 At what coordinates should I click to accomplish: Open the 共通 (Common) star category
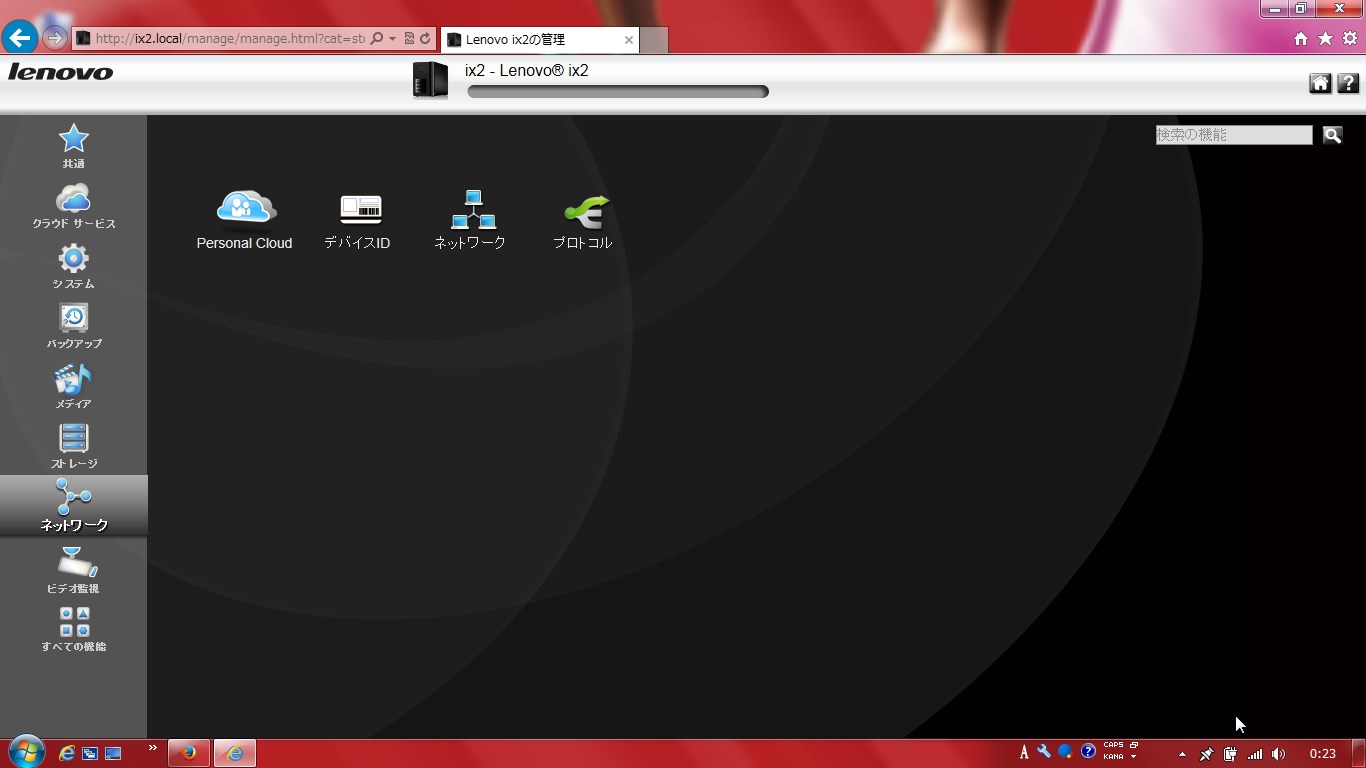pyautogui.click(x=73, y=146)
